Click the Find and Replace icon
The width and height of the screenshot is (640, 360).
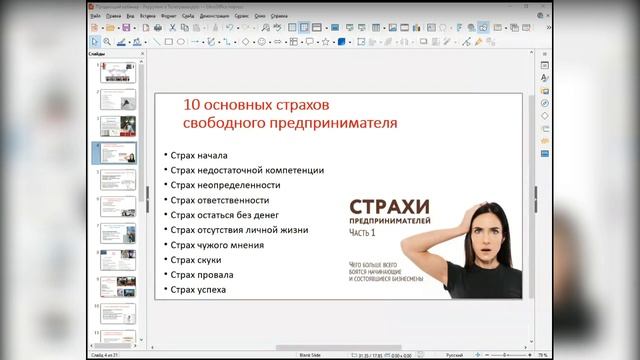266,27
